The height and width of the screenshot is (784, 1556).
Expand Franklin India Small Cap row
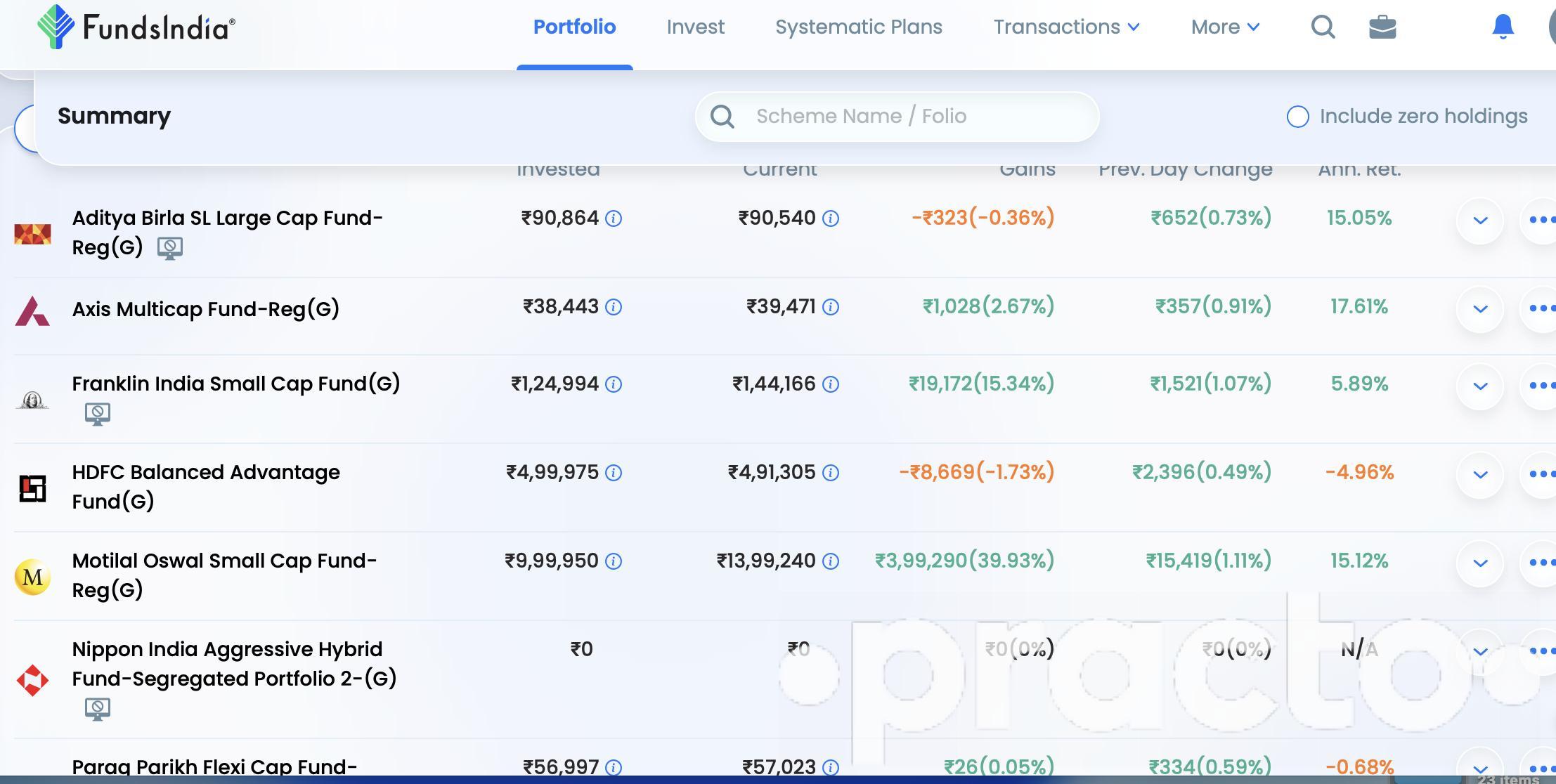click(1480, 386)
